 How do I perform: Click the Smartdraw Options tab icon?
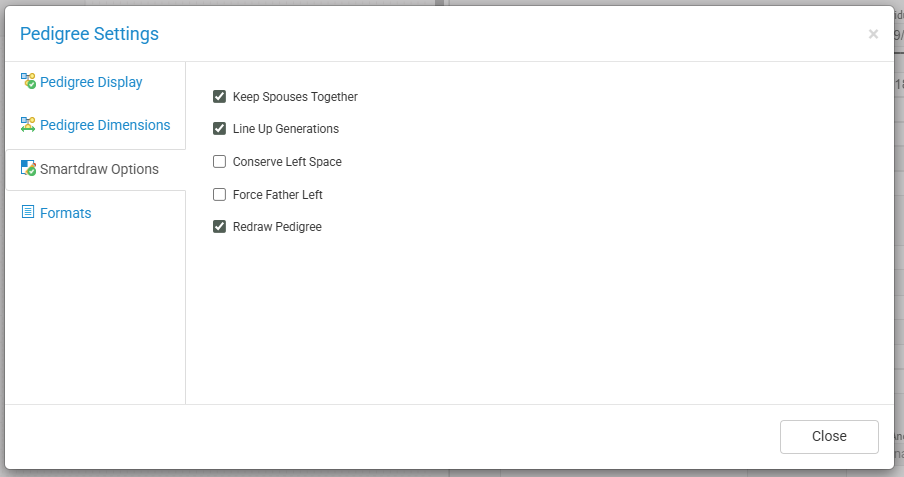click(28, 168)
